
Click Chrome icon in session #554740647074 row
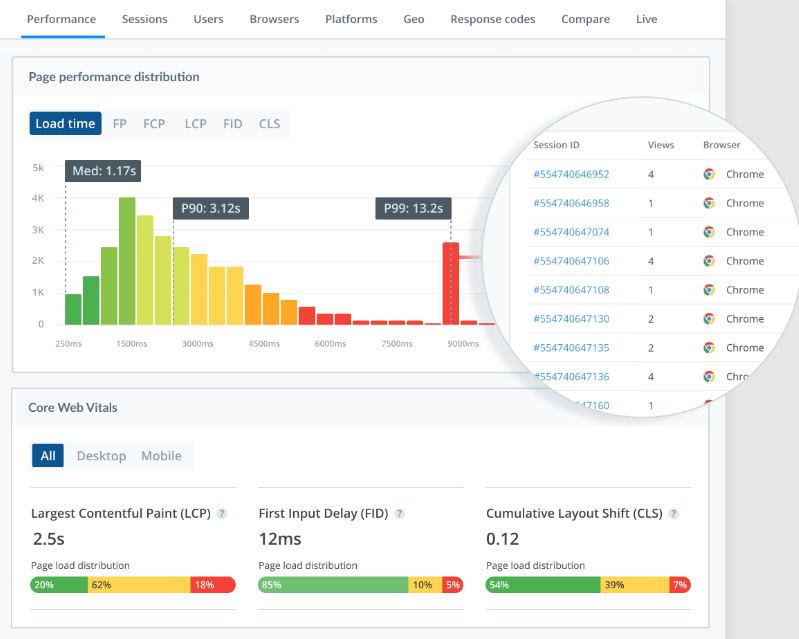click(x=709, y=232)
